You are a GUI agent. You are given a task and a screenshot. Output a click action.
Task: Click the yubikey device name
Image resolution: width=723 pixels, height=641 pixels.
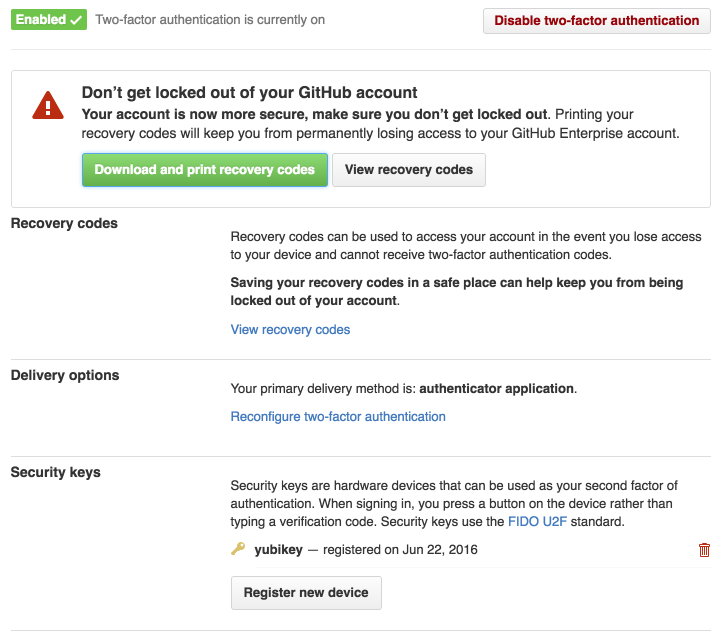(x=279, y=550)
